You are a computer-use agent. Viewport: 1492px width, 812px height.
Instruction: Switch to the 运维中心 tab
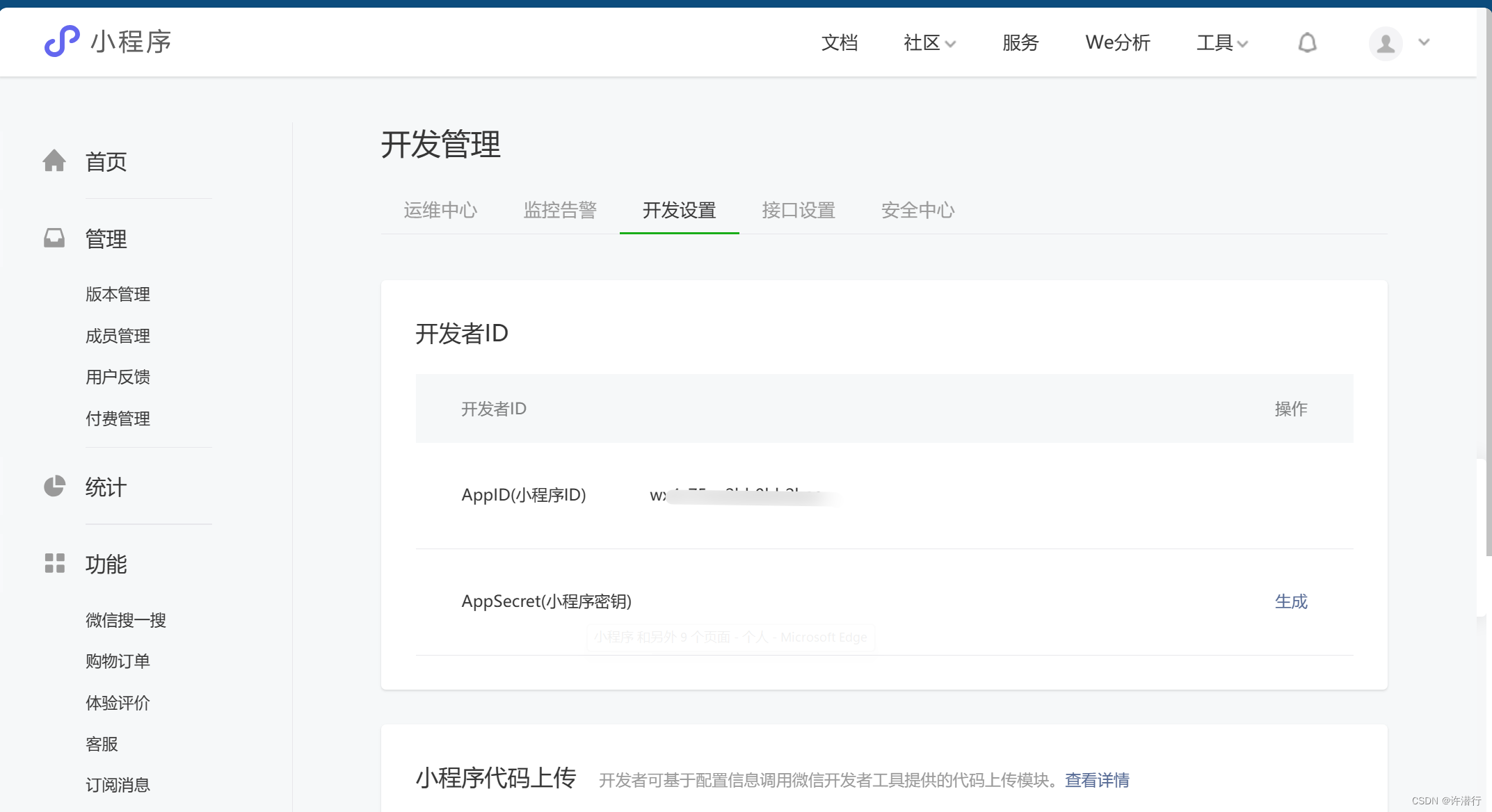click(440, 210)
